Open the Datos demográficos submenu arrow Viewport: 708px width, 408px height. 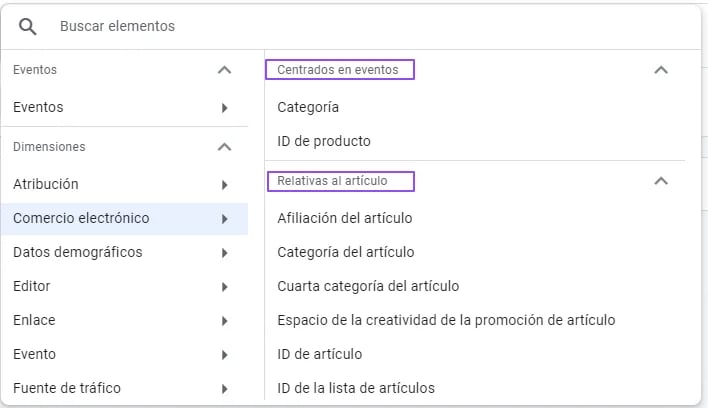pos(224,253)
